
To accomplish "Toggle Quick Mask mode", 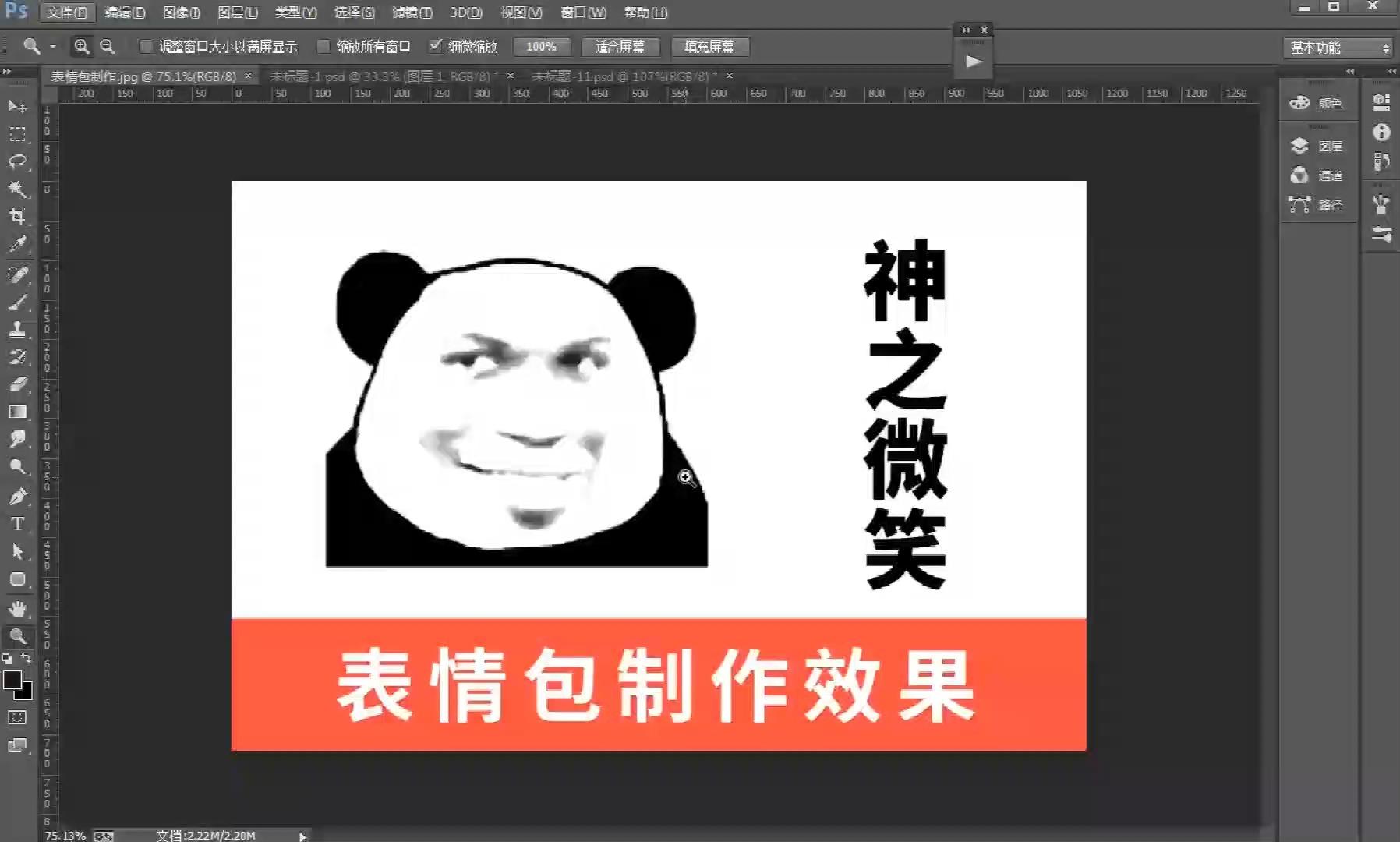I will pos(17,717).
